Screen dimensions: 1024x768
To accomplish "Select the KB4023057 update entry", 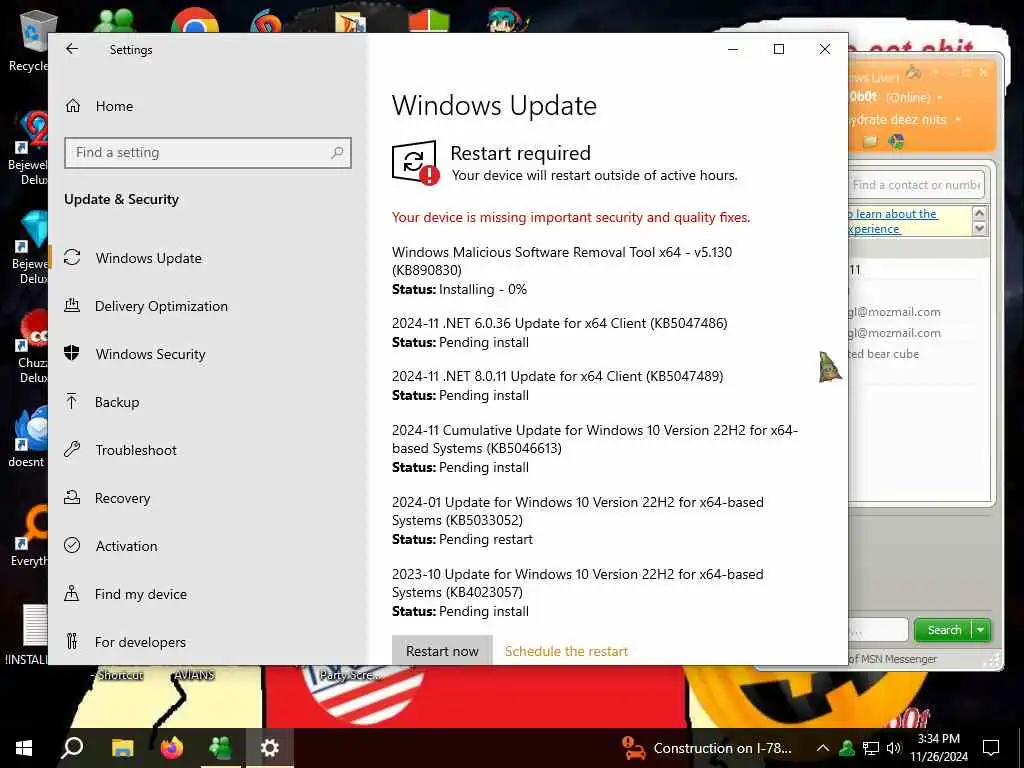I will pyautogui.click(x=578, y=592).
